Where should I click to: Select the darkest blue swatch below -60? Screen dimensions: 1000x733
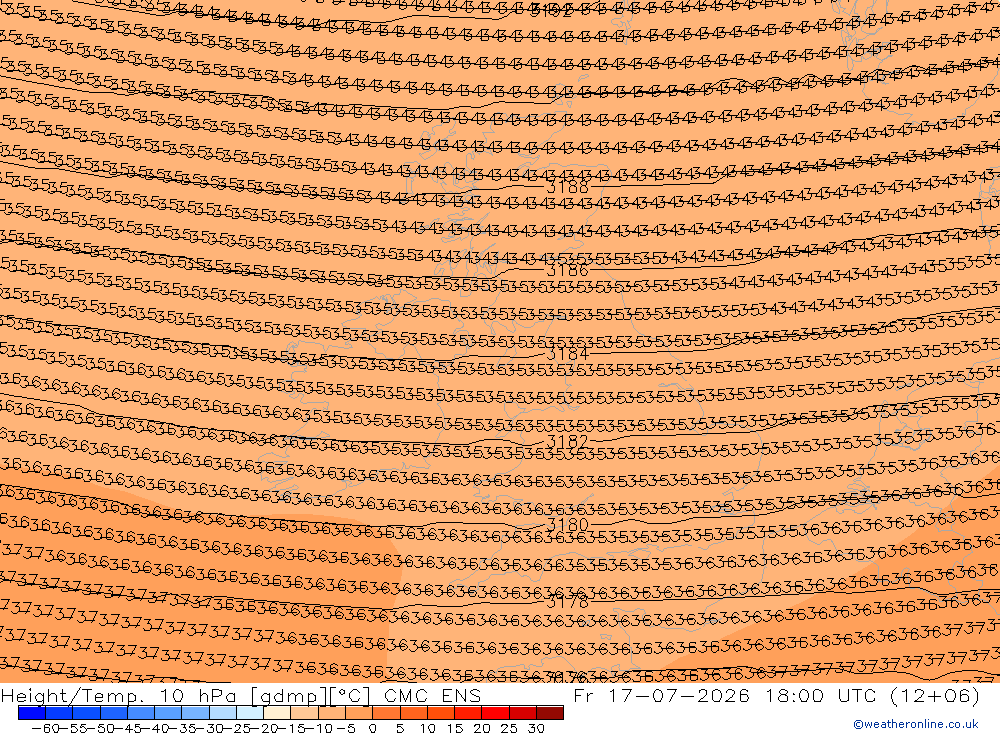click(32, 713)
